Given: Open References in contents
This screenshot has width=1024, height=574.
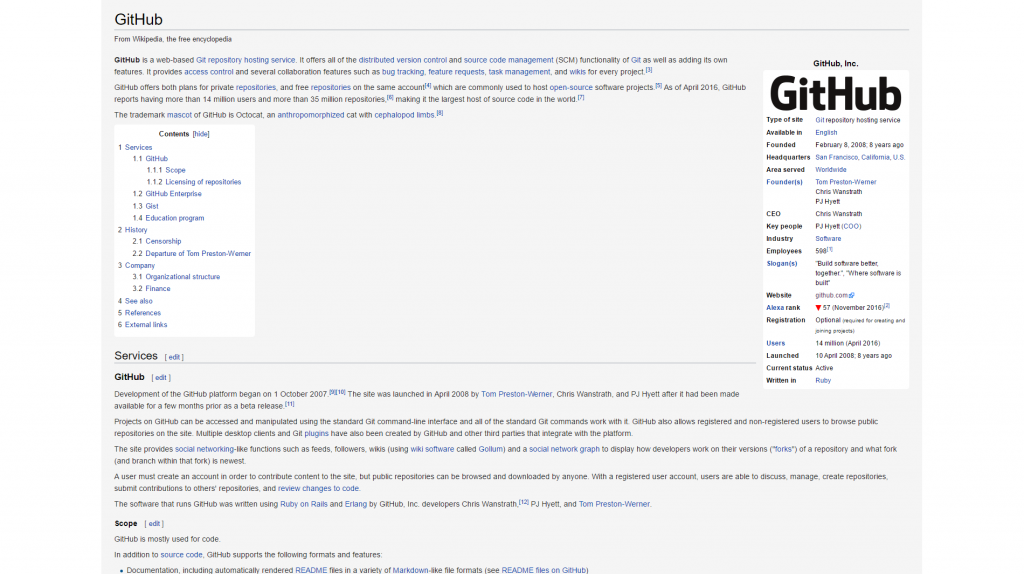Looking at the screenshot, I should pyautogui.click(x=143, y=313).
